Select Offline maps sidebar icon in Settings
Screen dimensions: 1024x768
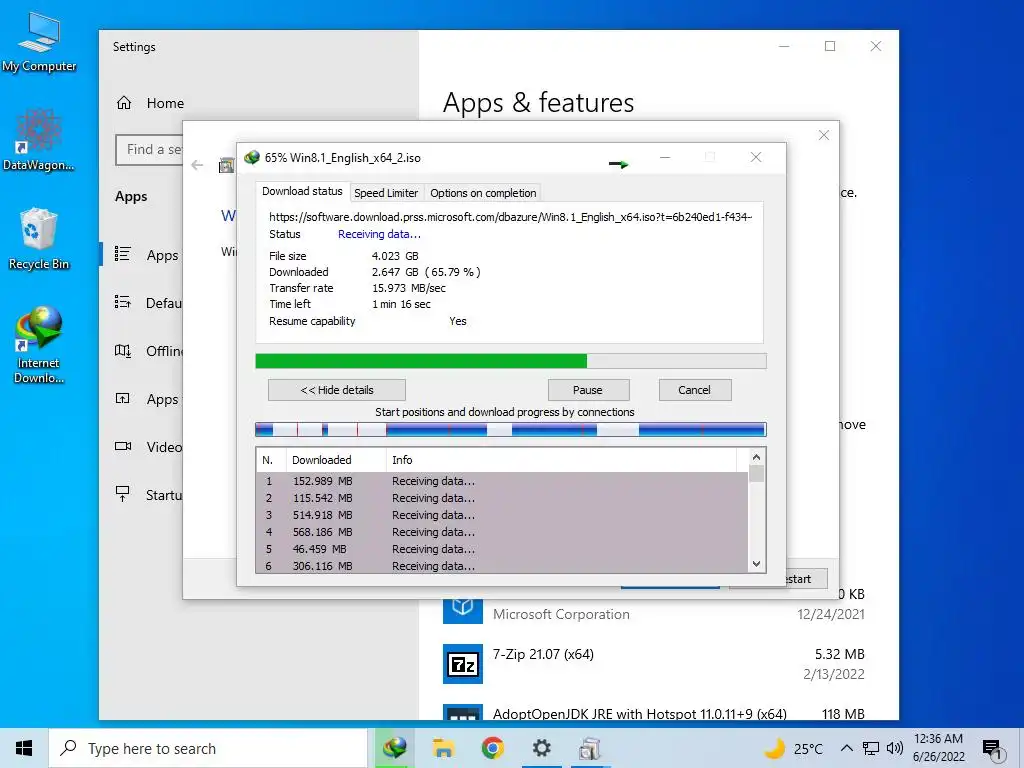122,351
